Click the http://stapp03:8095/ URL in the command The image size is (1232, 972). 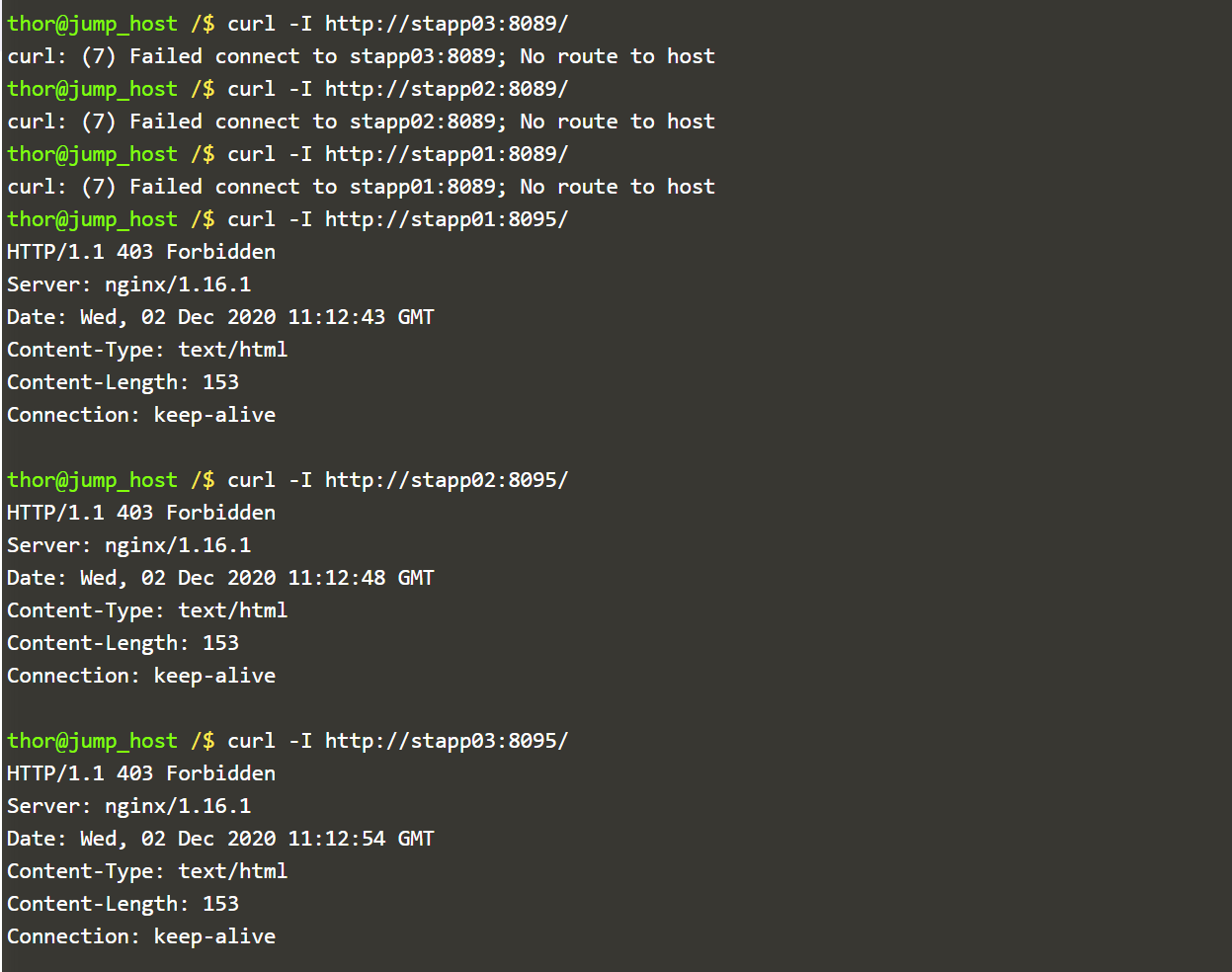[x=447, y=741]
